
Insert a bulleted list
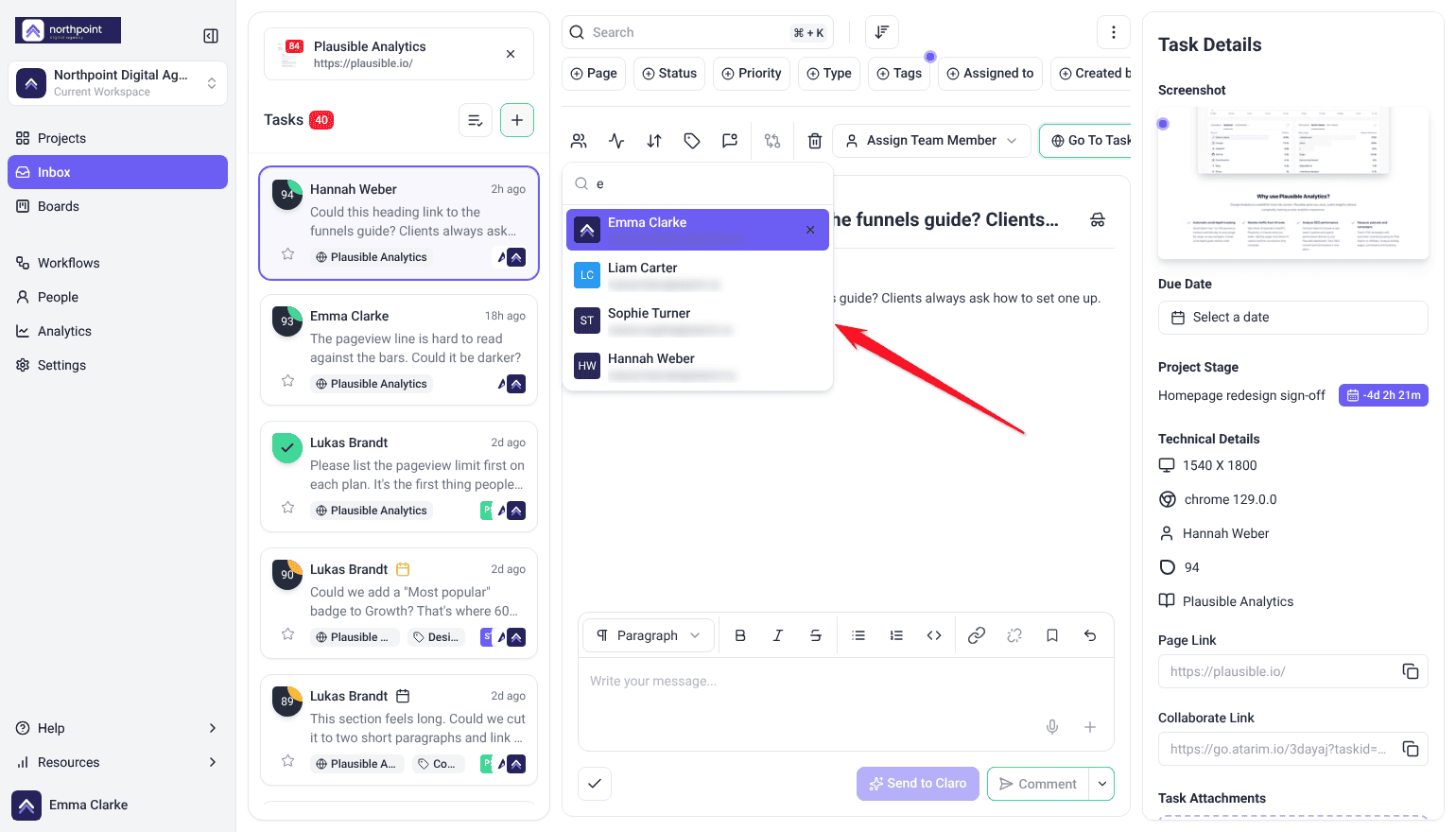tap(858, 635)
